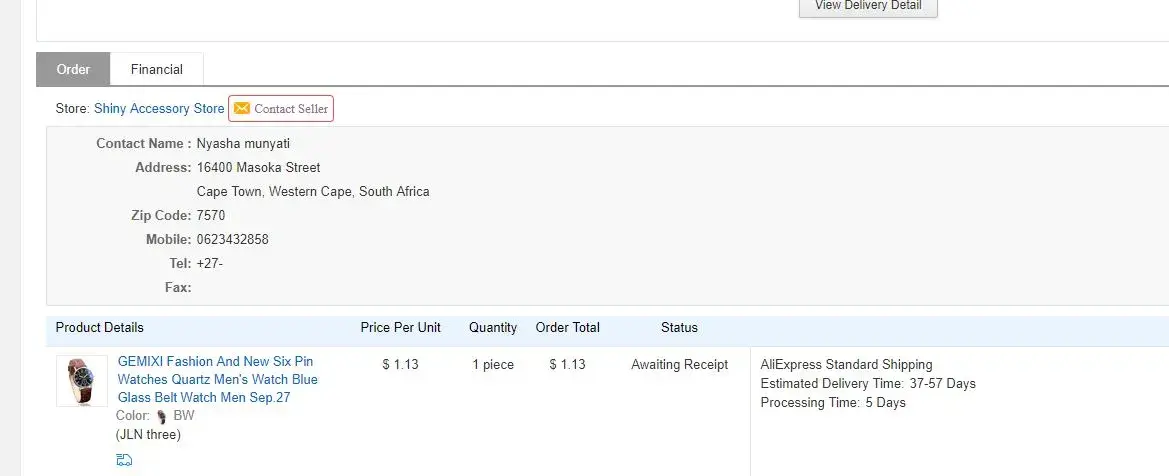
Task: Click the Quantity column header
Action: click(x=493, y=328)
